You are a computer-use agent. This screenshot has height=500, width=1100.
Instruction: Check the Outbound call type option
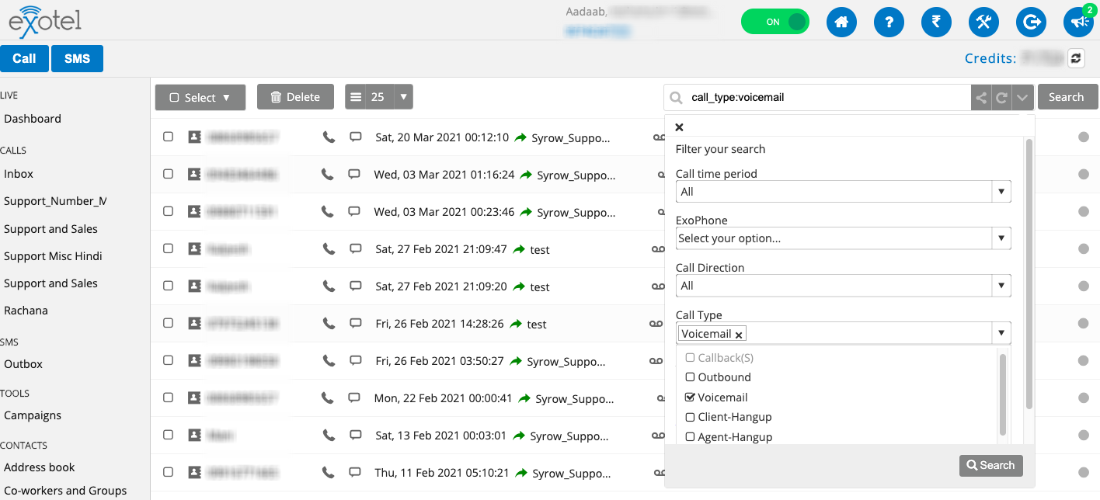690,377
